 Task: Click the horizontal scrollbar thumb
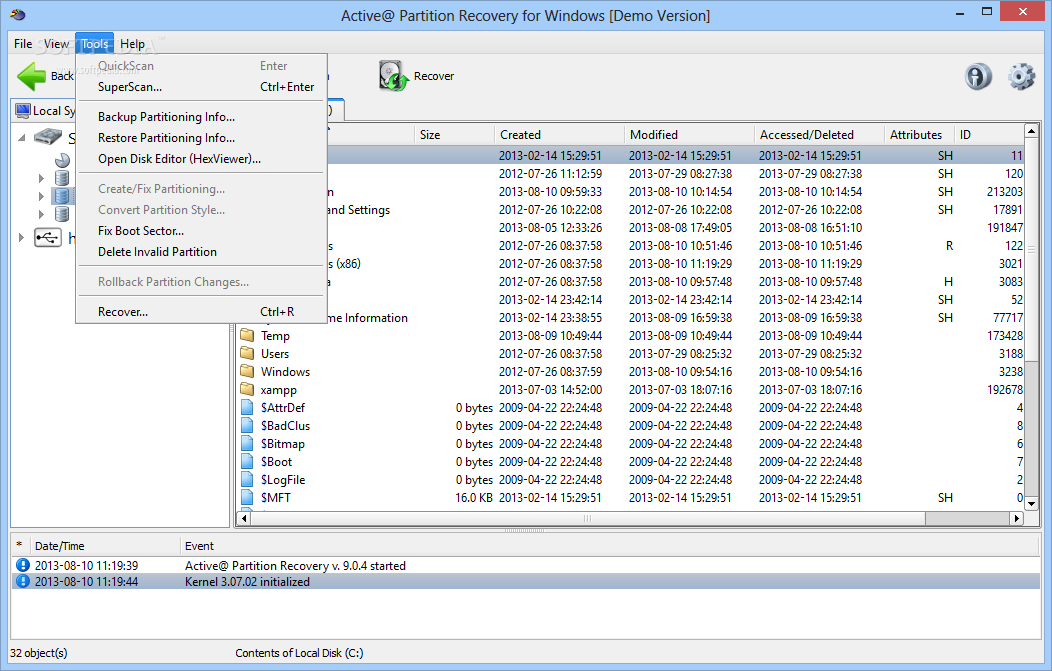[588, 518]
